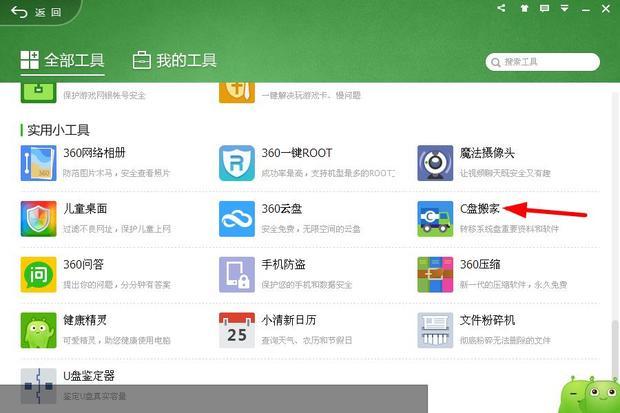The image size is (620, 413).
Task: Click the vertical scrollbar thumb
Action: [x=615, y=349]
